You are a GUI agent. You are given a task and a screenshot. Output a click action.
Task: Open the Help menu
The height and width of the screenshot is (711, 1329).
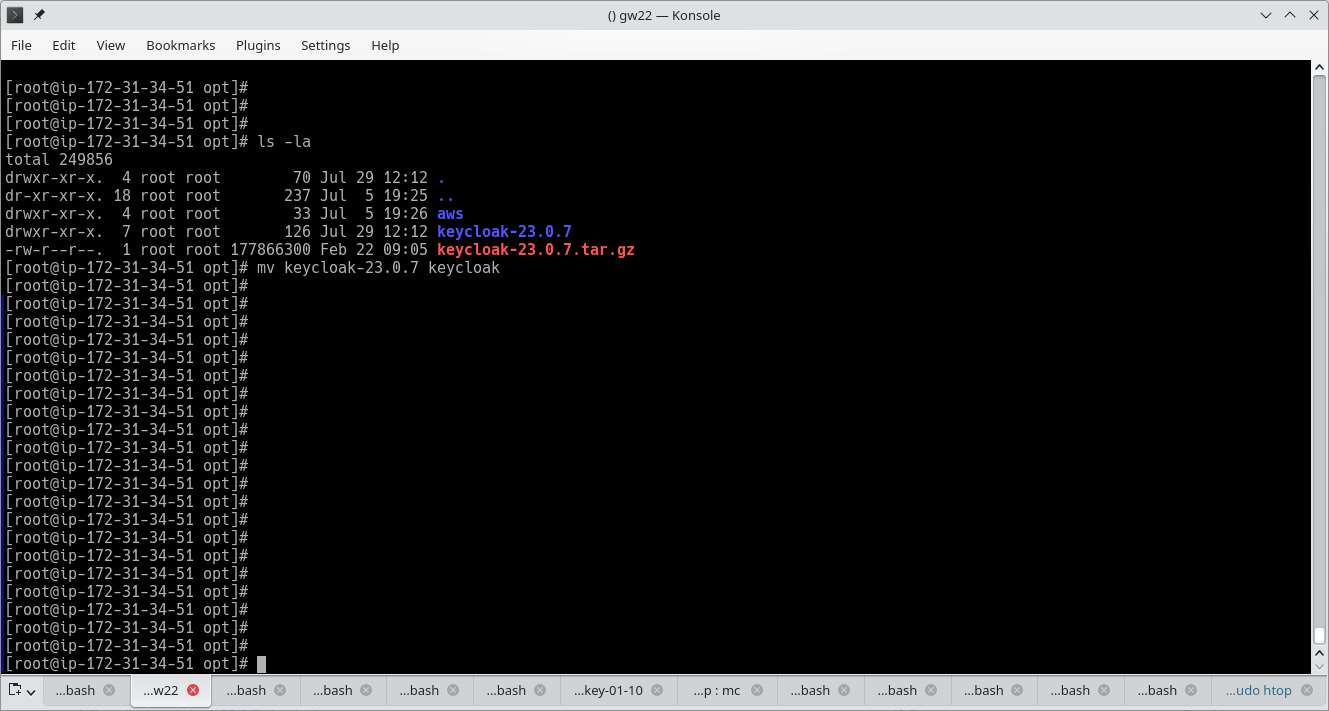385,45
